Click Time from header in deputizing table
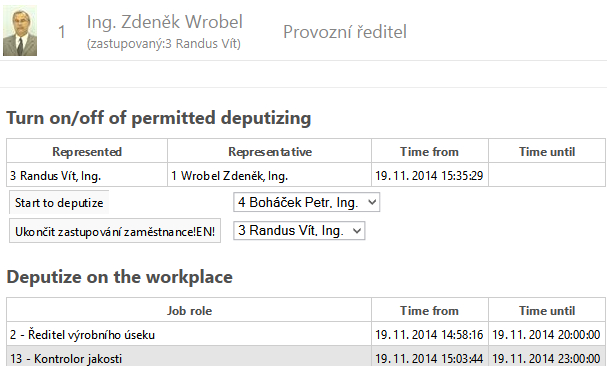 click(x=430, y=151)
